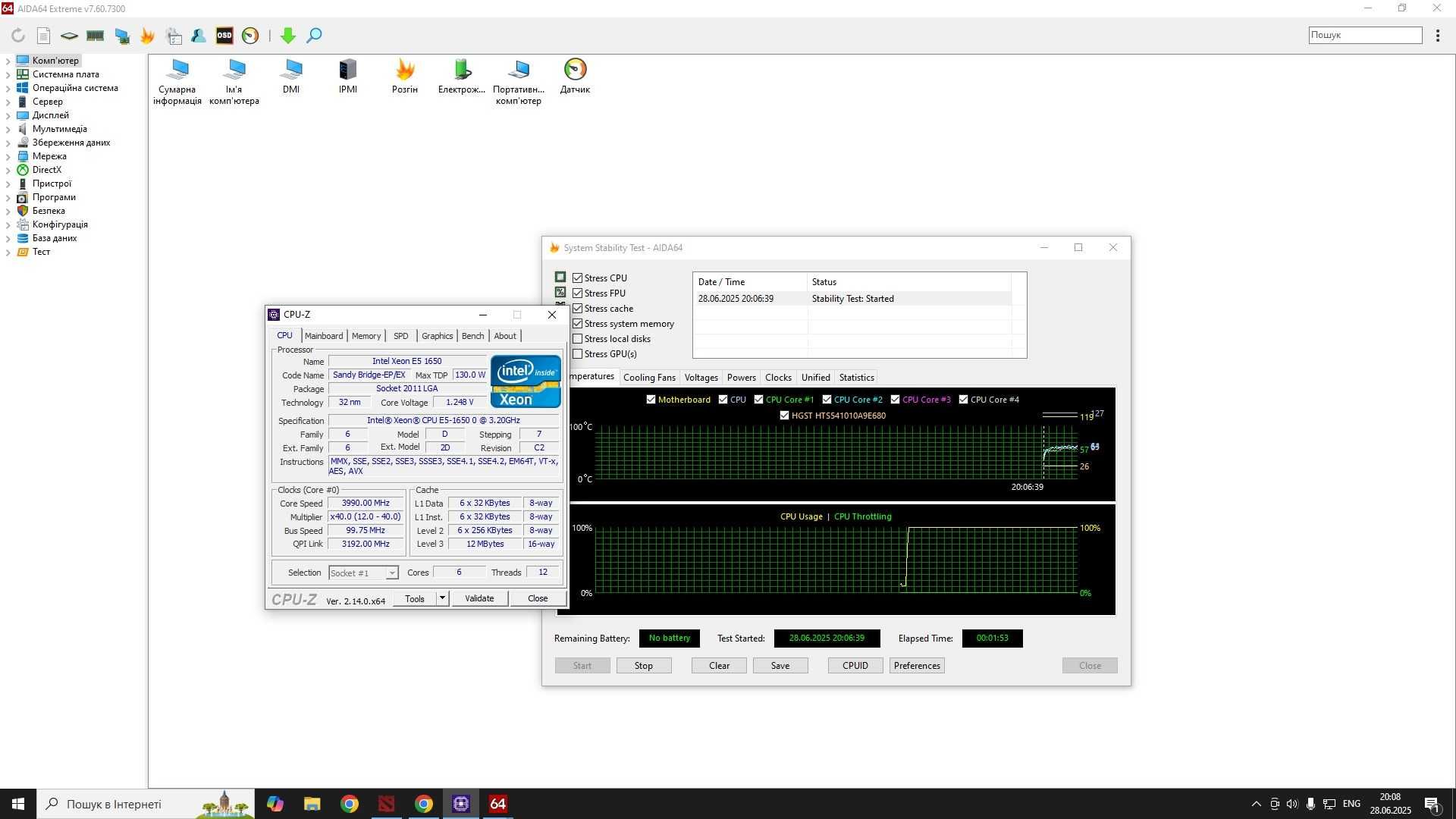Select the Безпека tree item

coord(49,211)
